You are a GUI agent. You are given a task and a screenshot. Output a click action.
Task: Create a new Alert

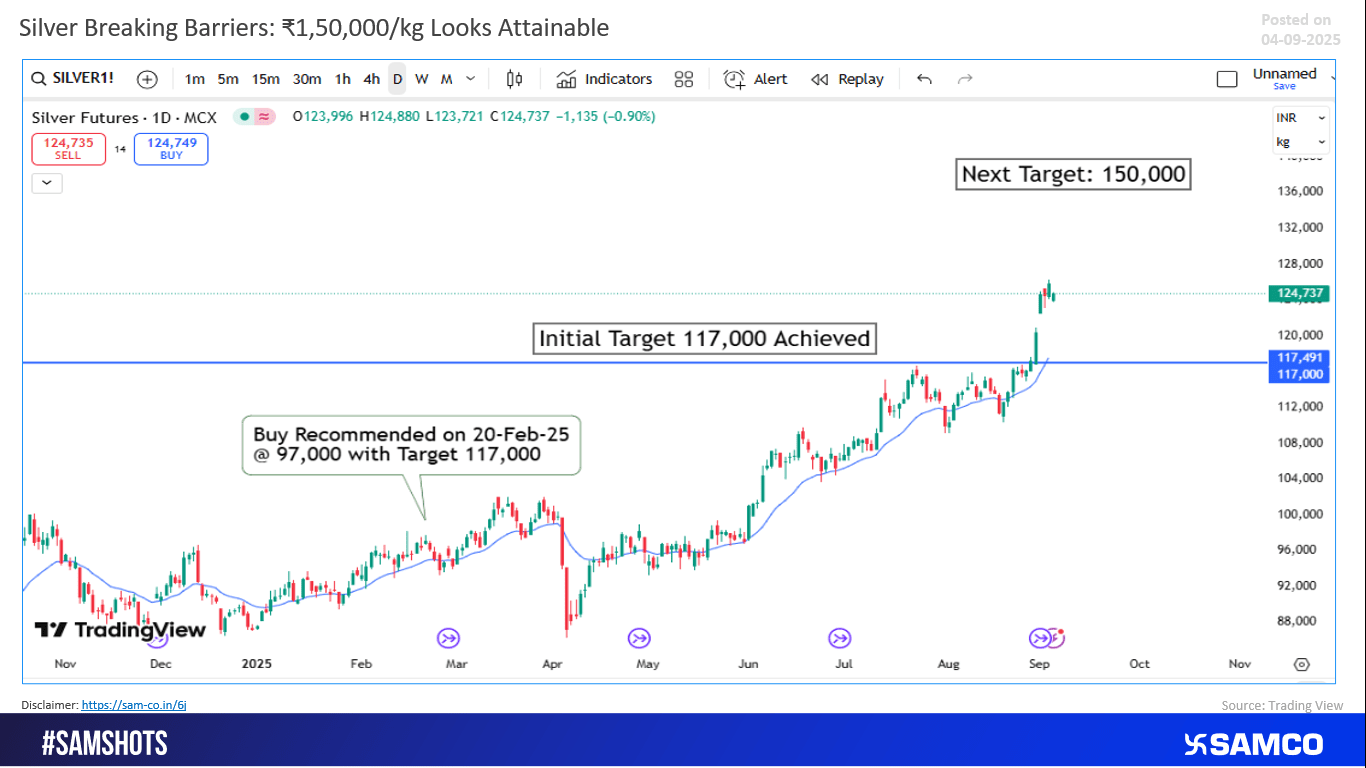(x=756, y=79)
